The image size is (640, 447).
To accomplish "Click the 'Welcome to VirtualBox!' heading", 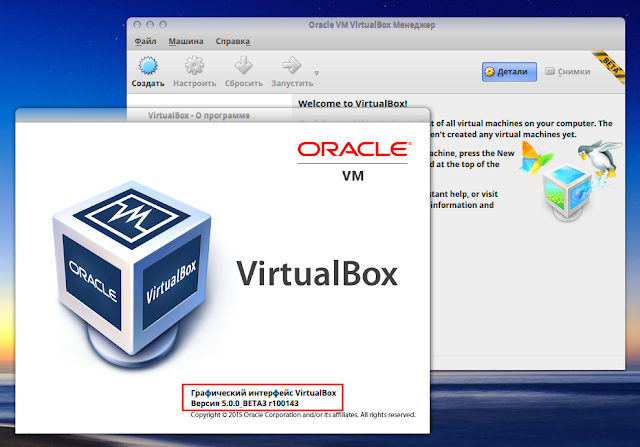I will pos(353,104).
